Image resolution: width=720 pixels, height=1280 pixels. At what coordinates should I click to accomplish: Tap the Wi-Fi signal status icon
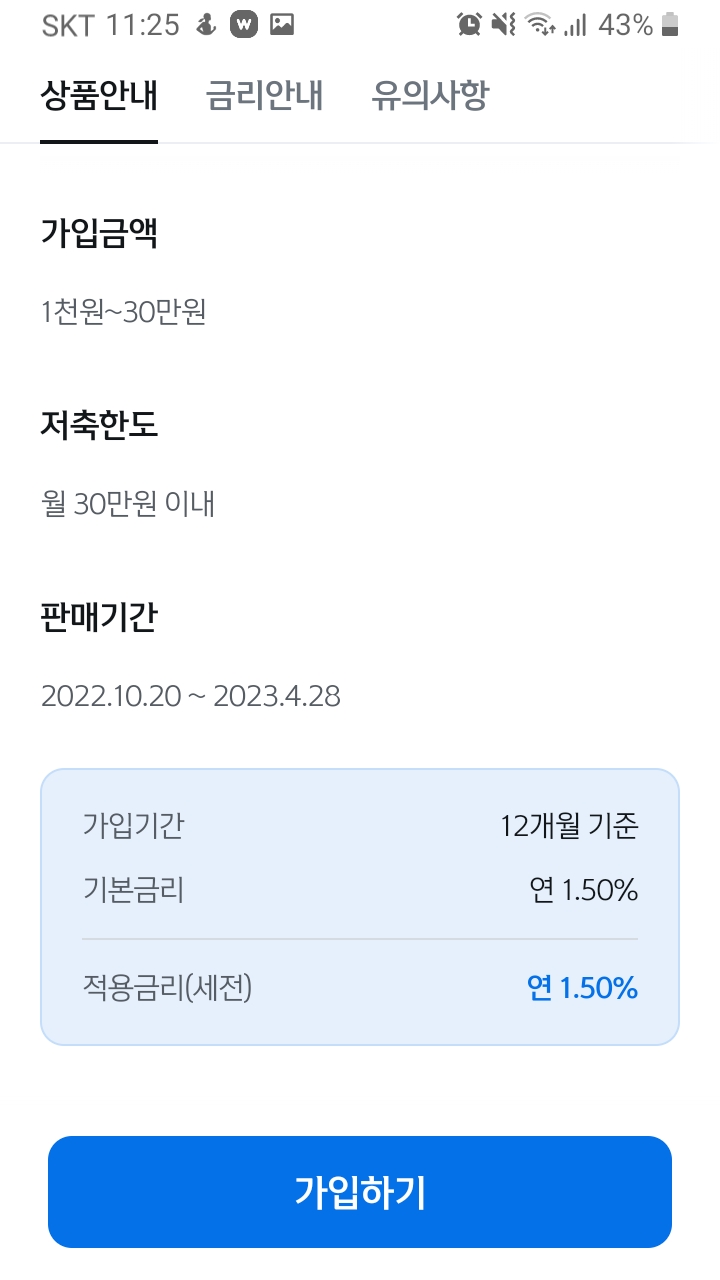[x=540, y=25]
